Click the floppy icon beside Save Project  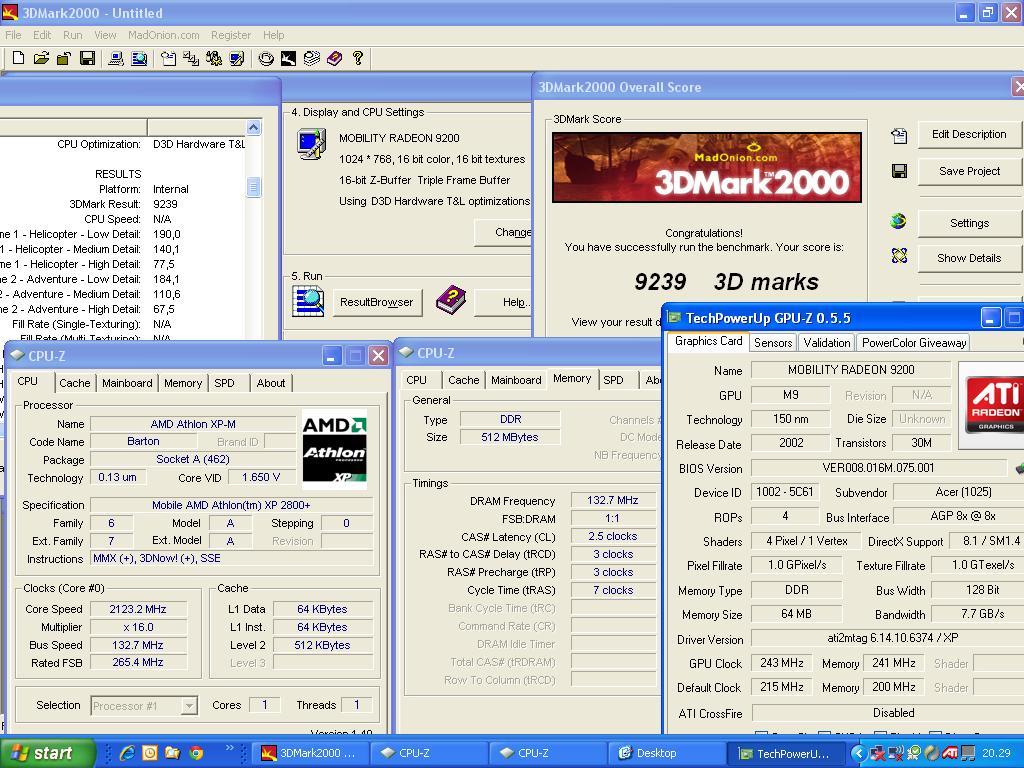click(899, 171)
